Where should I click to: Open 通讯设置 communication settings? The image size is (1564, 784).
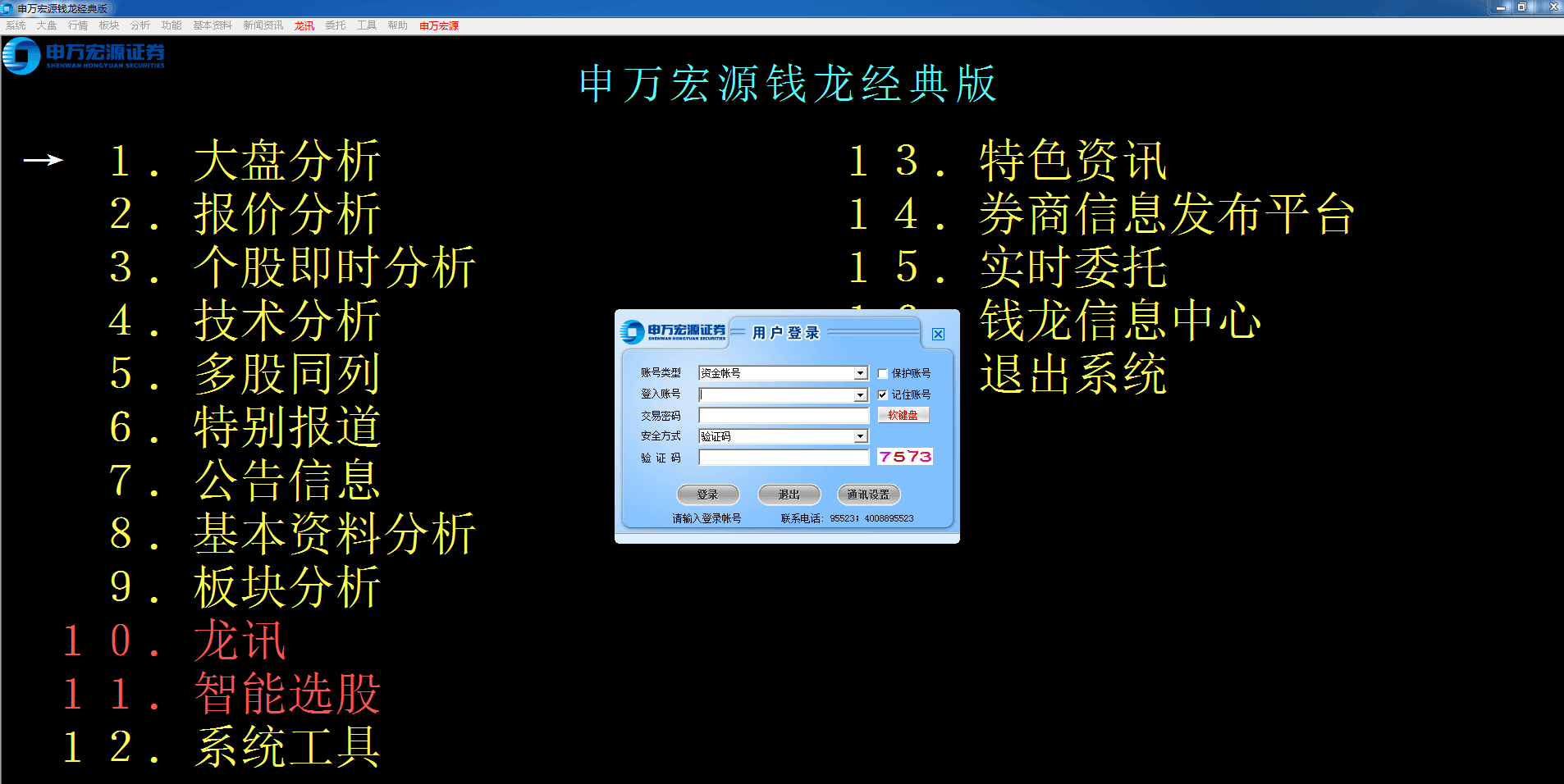[x=868, y=495]
